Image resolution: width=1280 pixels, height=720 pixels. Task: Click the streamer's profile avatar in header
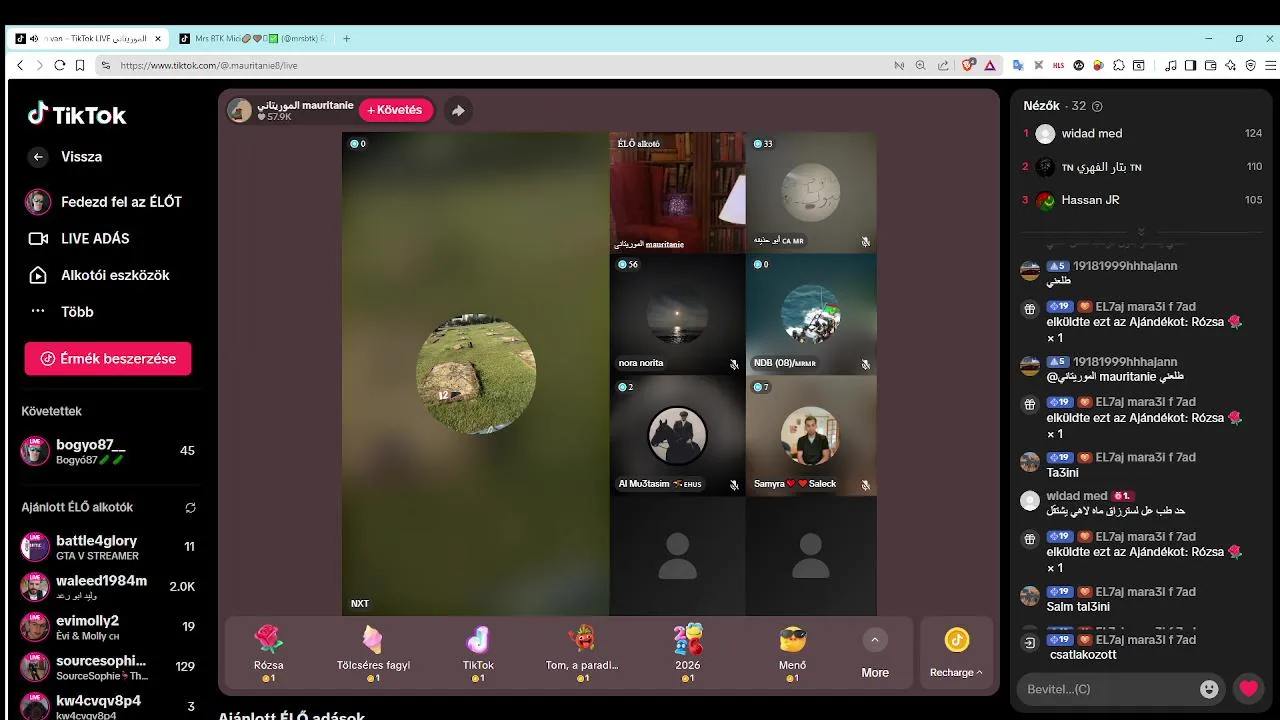pos(239,110)
